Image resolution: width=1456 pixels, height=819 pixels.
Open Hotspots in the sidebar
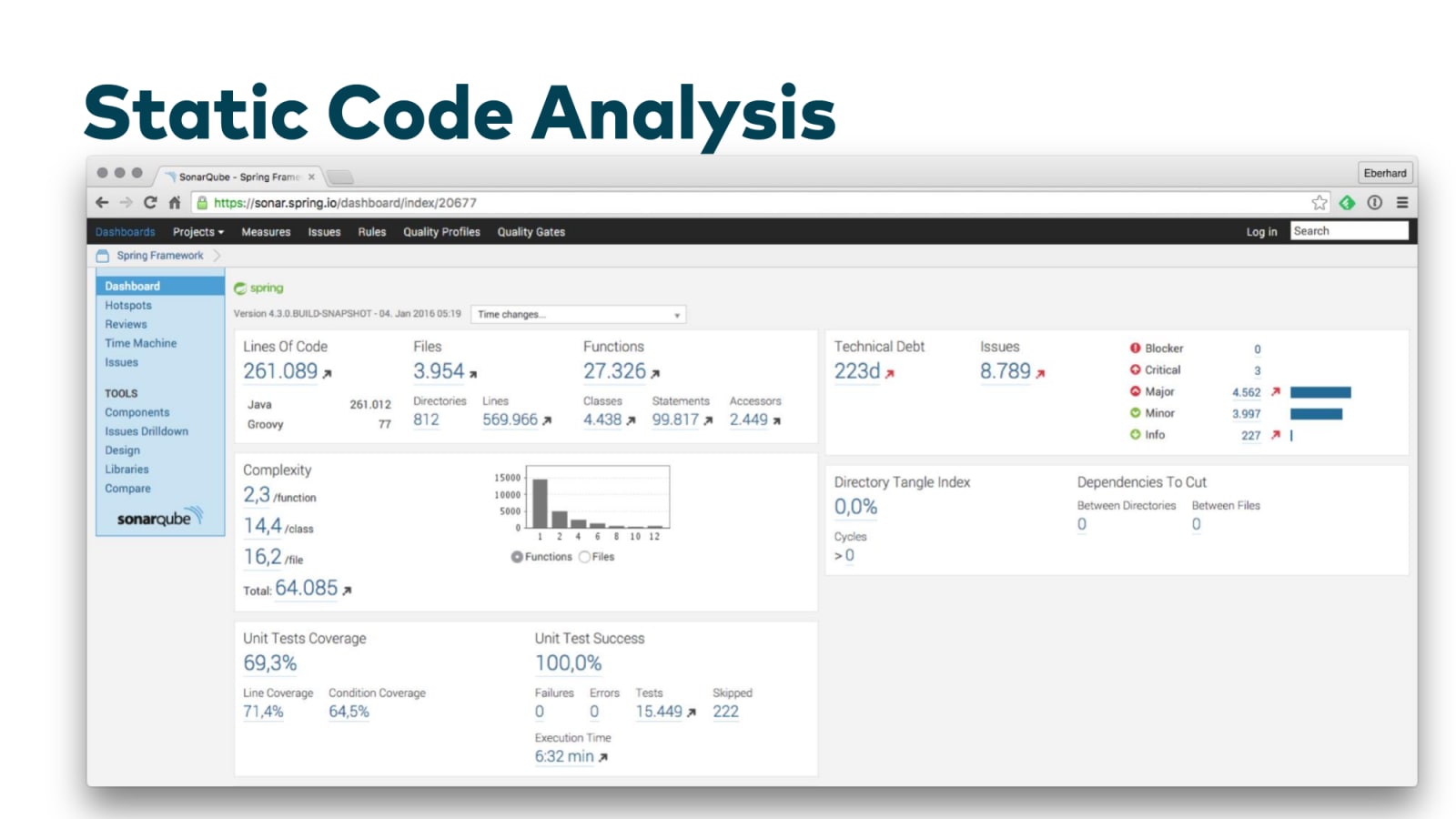[x=128, y=306]
